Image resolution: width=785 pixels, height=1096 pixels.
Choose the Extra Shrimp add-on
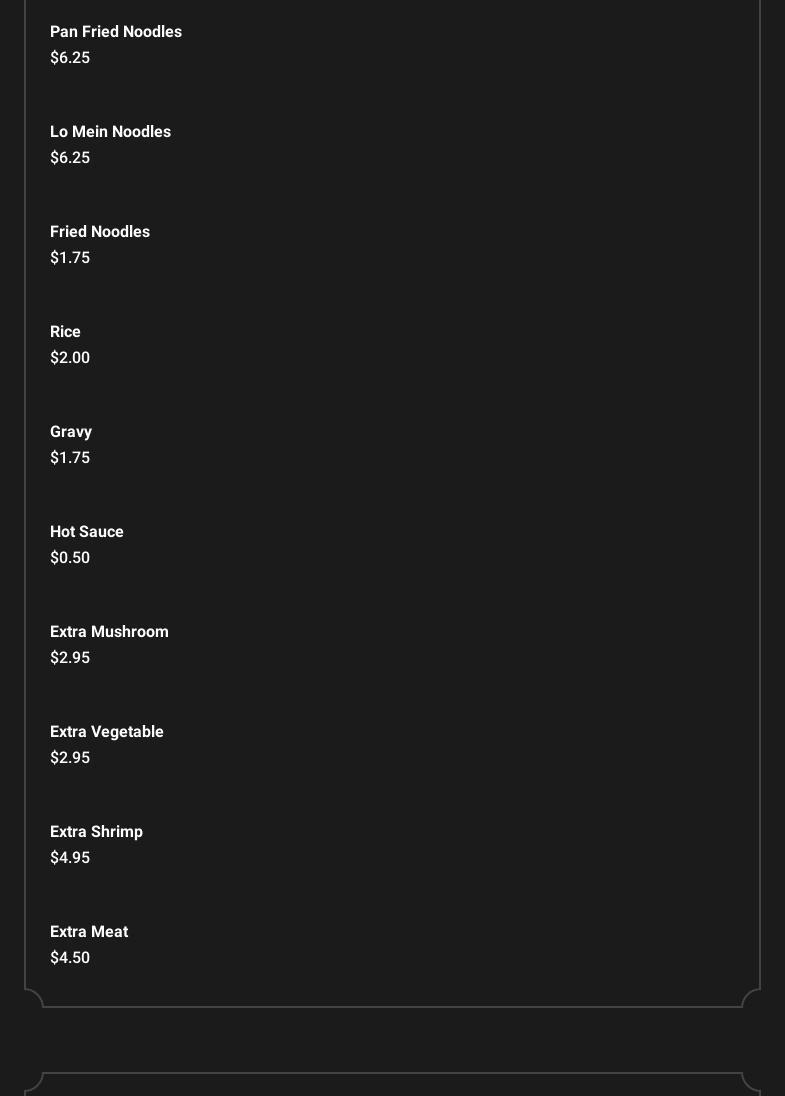pyautogui.click(x=96, y=832)
